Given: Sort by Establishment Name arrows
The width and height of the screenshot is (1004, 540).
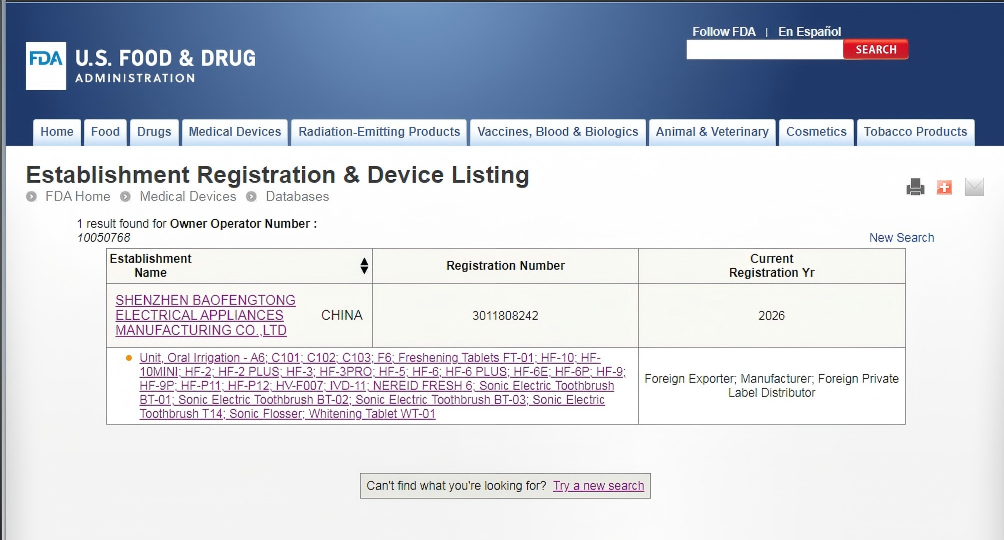Looking at the screenshot, I should click(364, 266).
